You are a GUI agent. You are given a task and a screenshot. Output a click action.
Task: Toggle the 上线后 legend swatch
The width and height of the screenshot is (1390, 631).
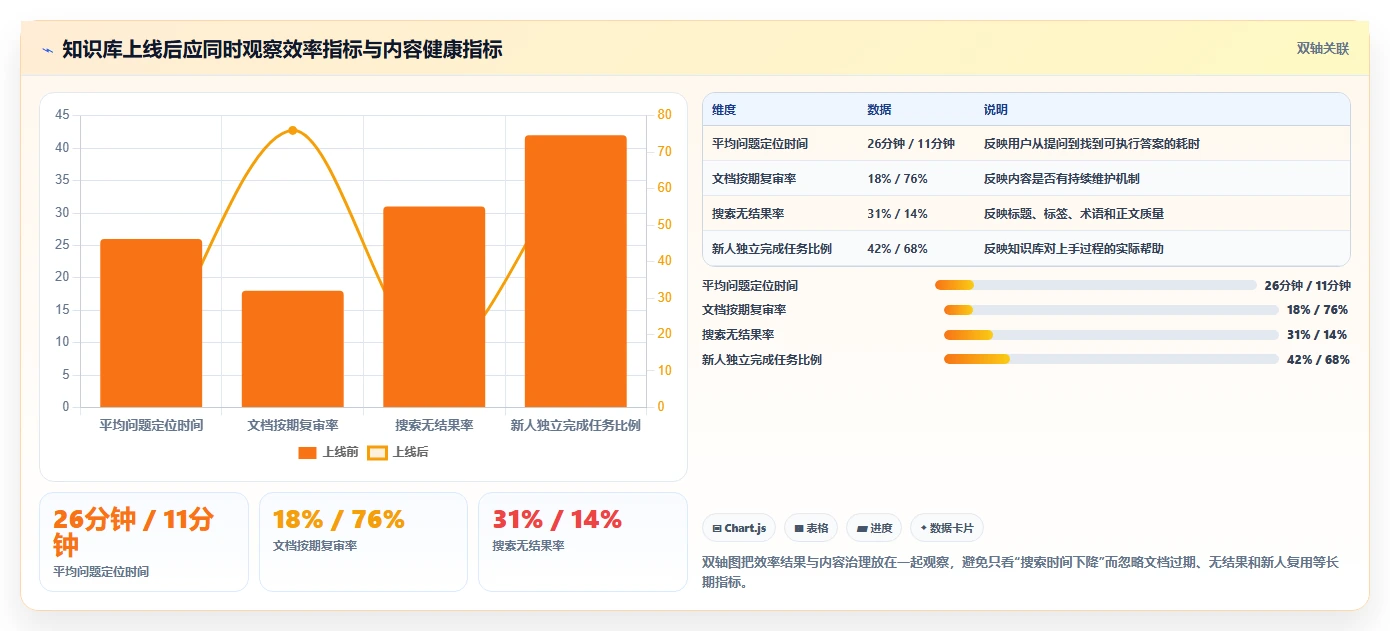tap(377, 452)
